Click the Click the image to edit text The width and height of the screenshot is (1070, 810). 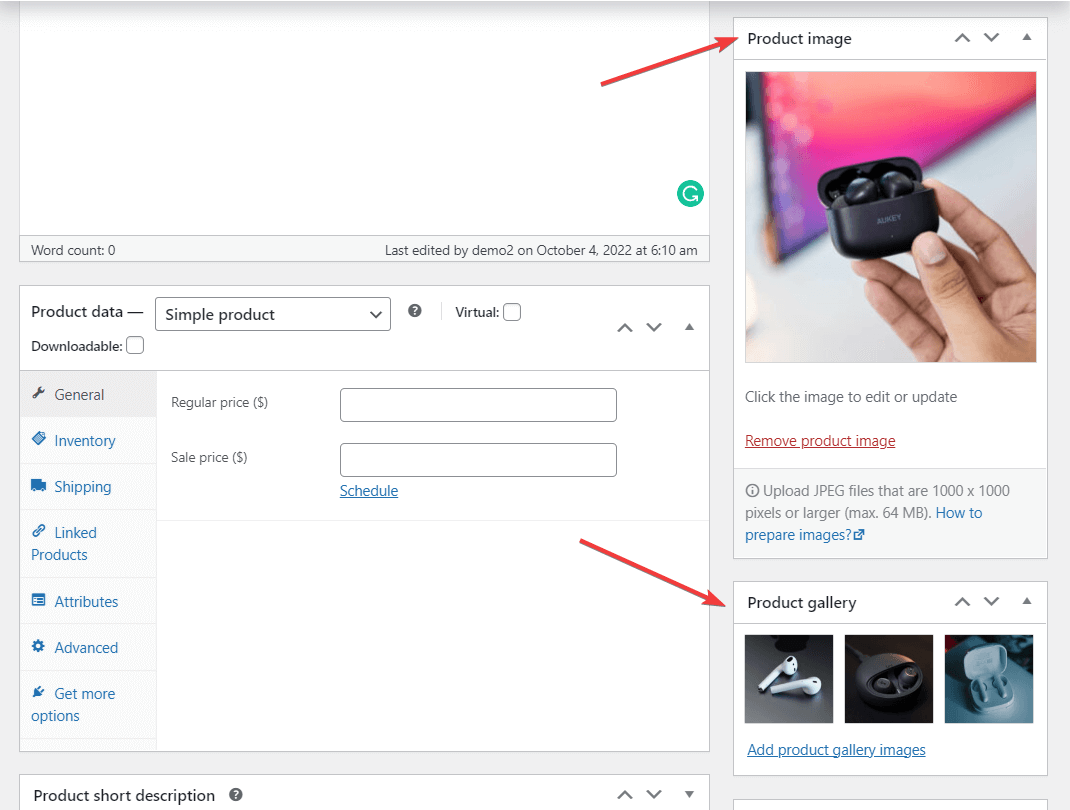pyautogui.click(x=851, y=396)
